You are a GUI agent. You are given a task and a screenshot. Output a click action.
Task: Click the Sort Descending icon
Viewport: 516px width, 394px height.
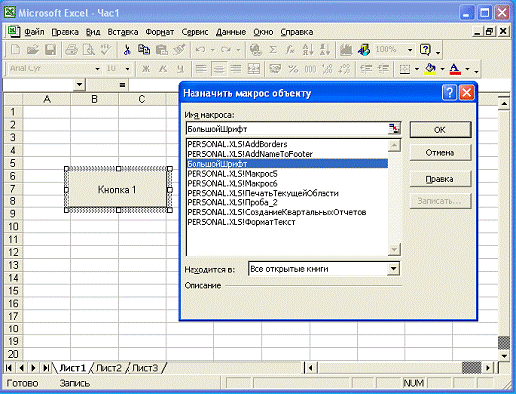(x=325, y=50)
